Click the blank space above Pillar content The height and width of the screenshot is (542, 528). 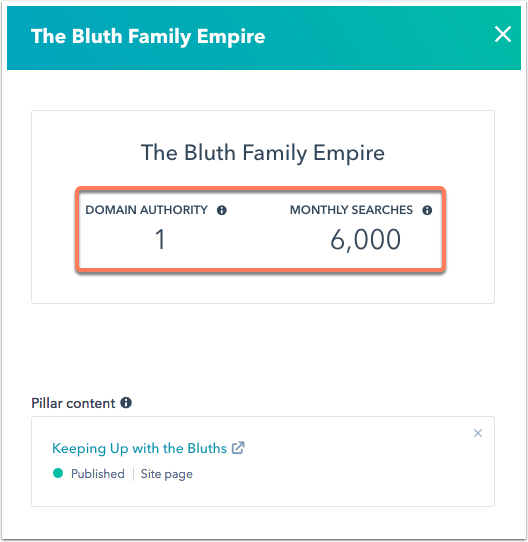[263, 349]
